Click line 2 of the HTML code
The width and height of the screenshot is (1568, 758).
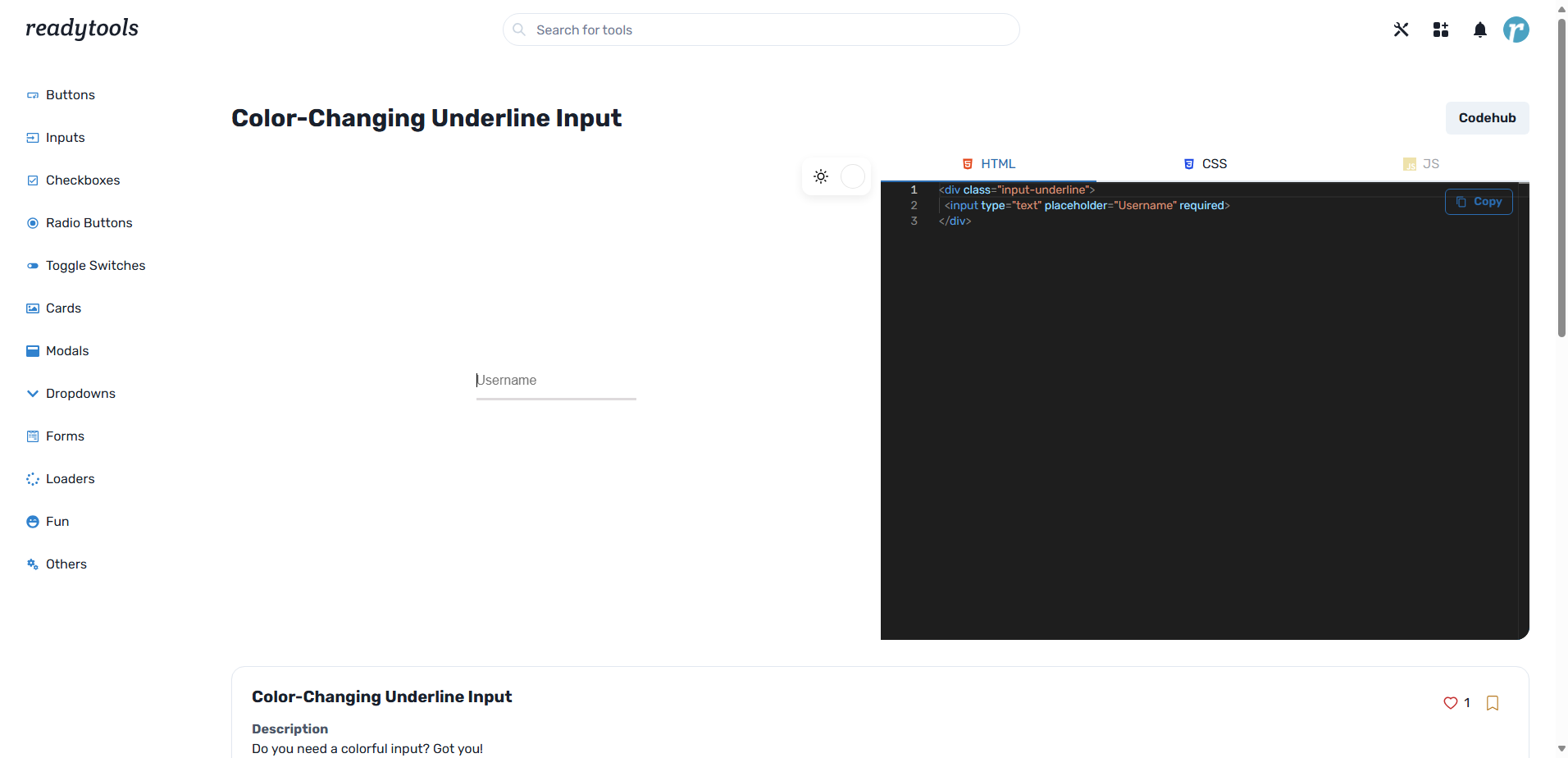point(1087,206)
